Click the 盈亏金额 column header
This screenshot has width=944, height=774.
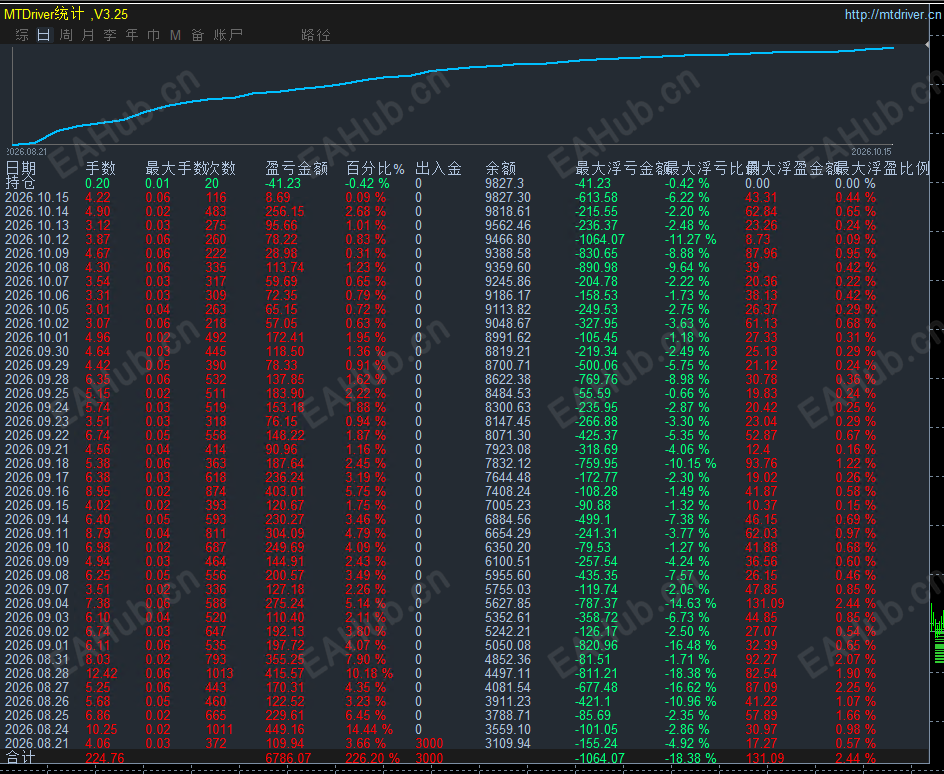tap(297, 168)
